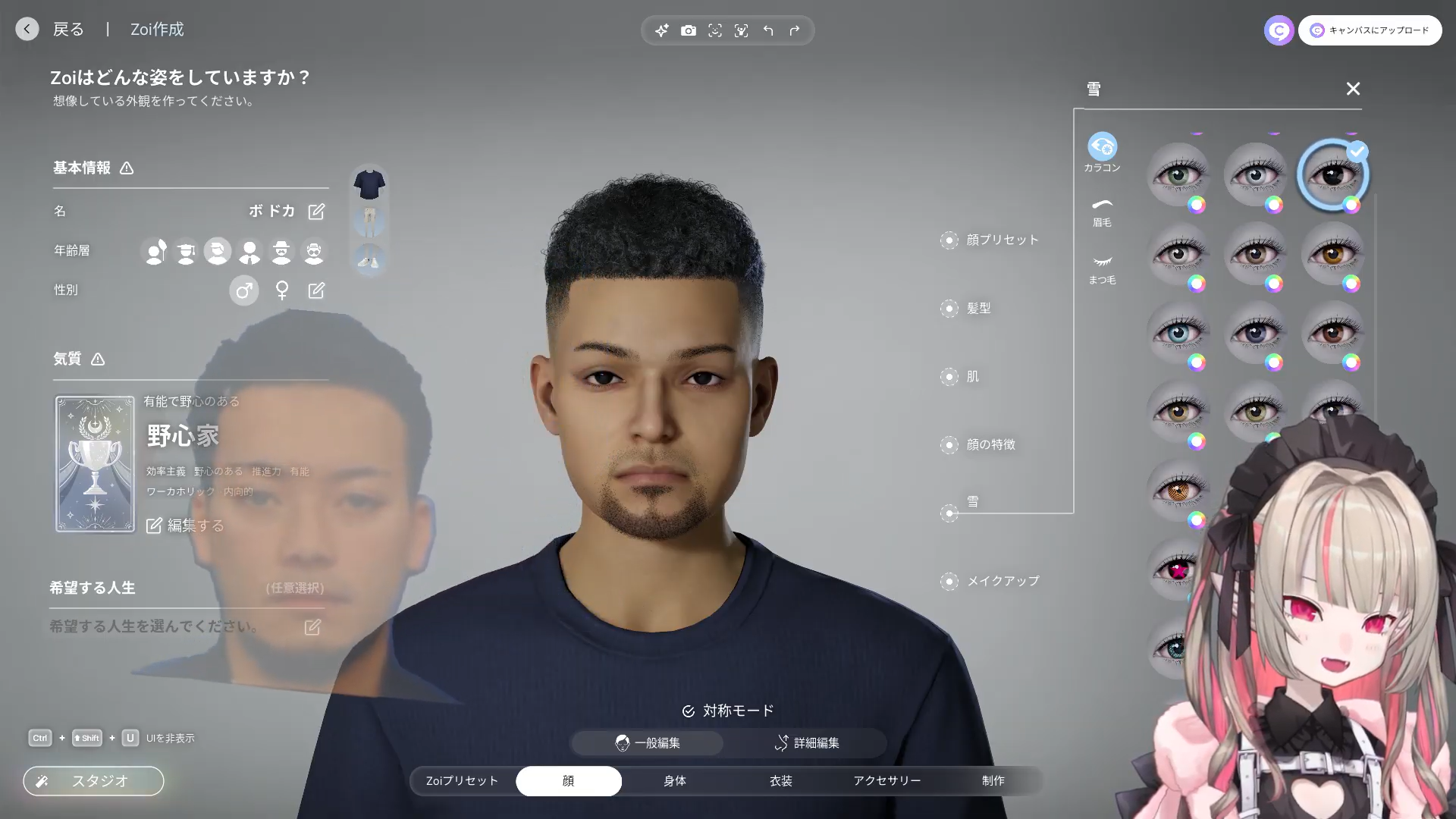Select the orange patterned eye preset
Screen dimensions: 1456x819
(x=1178, y=491)
